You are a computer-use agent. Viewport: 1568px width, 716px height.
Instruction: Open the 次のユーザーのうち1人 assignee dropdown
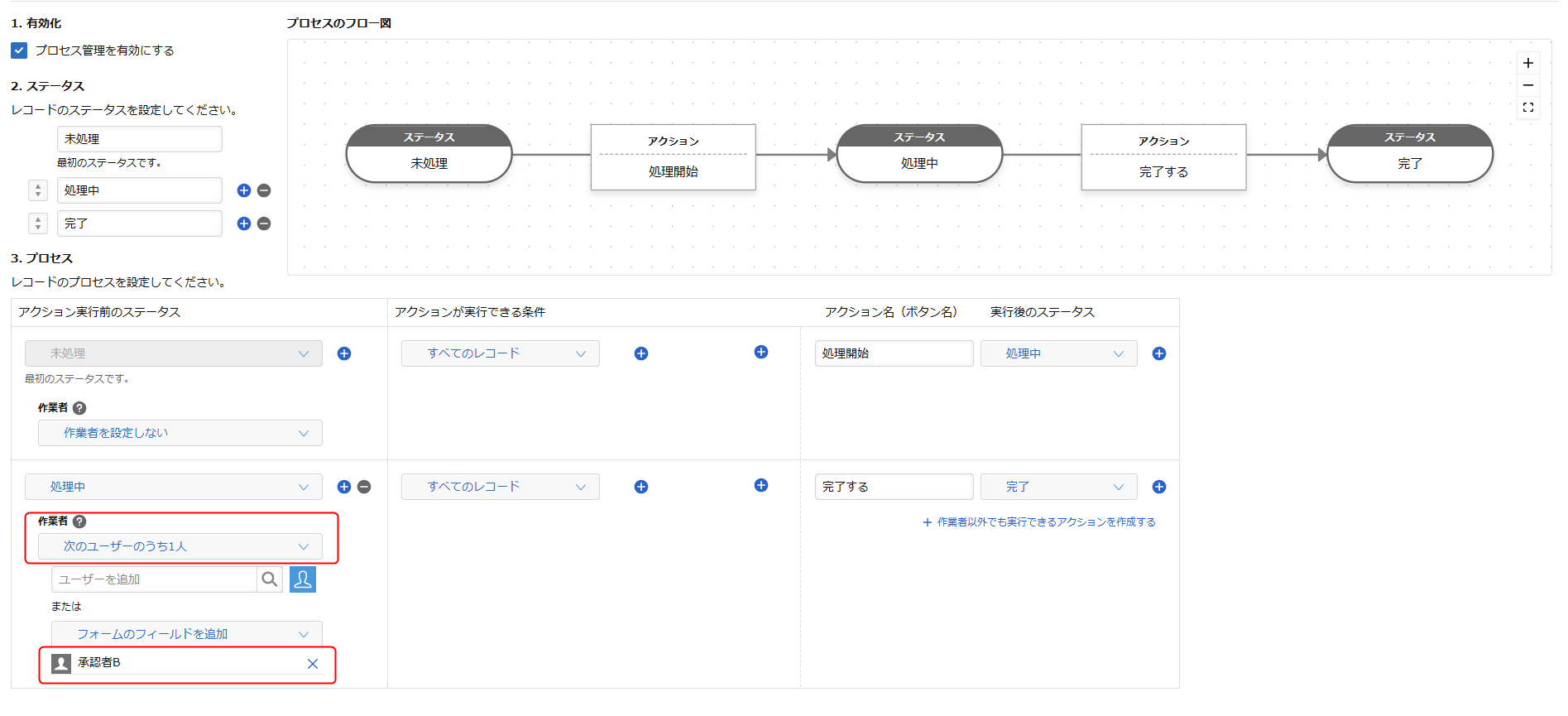[180, 546]
